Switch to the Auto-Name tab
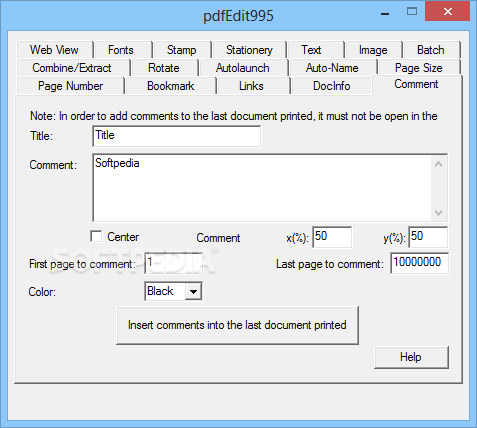The image size is (477, 428). click(x=333, y=68)
